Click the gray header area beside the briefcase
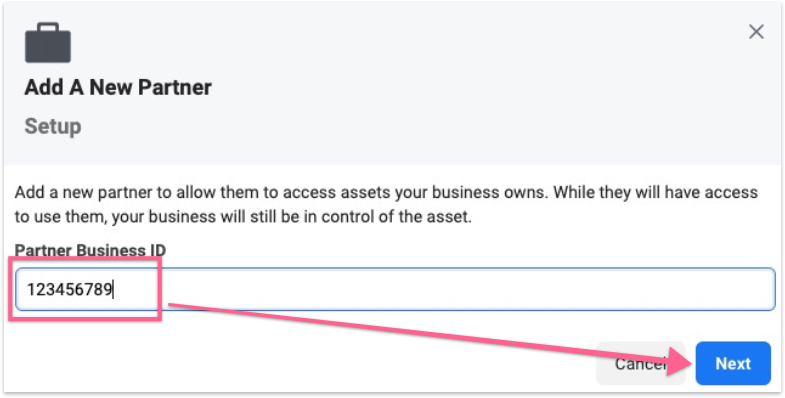 (401, 45)
